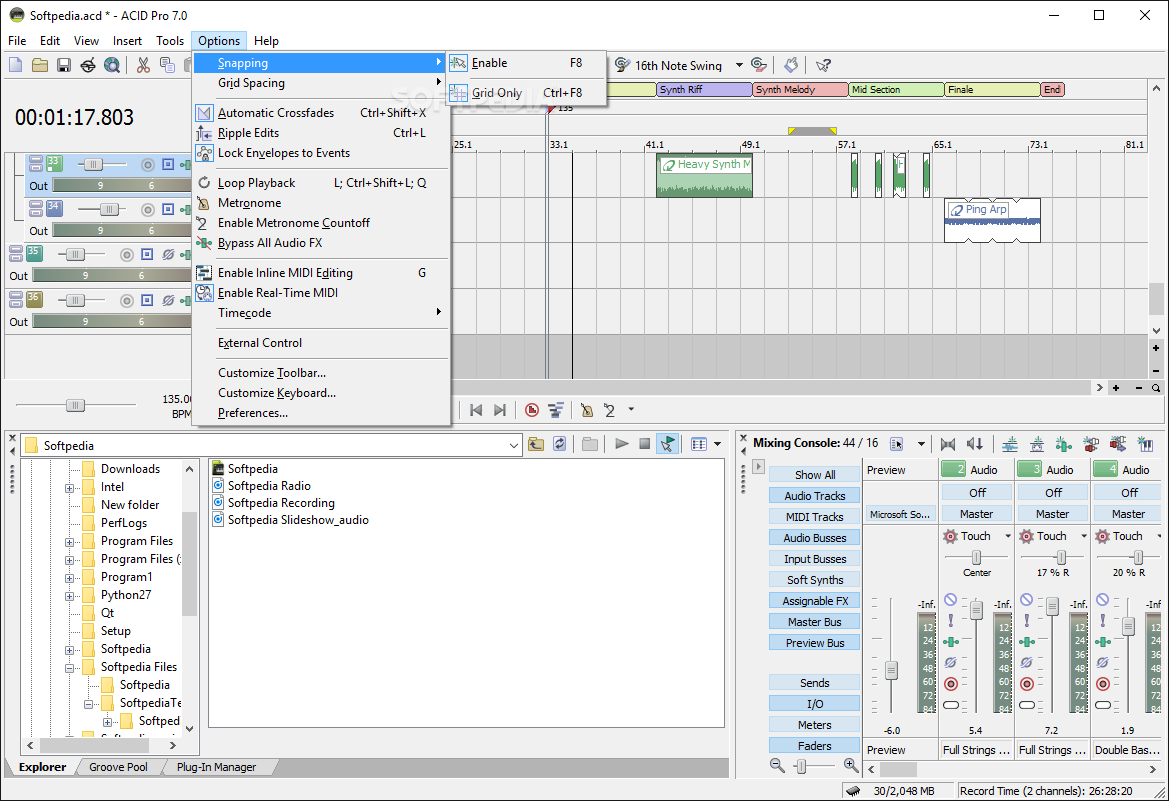Enable Metronome from Options menu
This screenshot has height=801, width=1169.
(321, 203)
